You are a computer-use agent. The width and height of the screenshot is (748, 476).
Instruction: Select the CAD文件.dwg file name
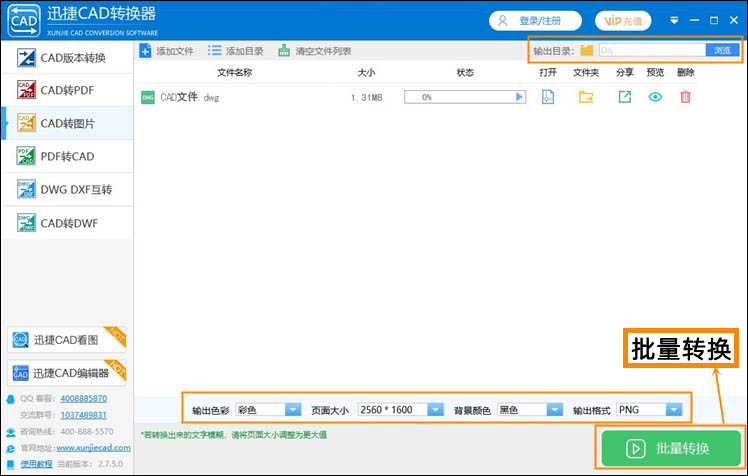click(x=189, y=97)
